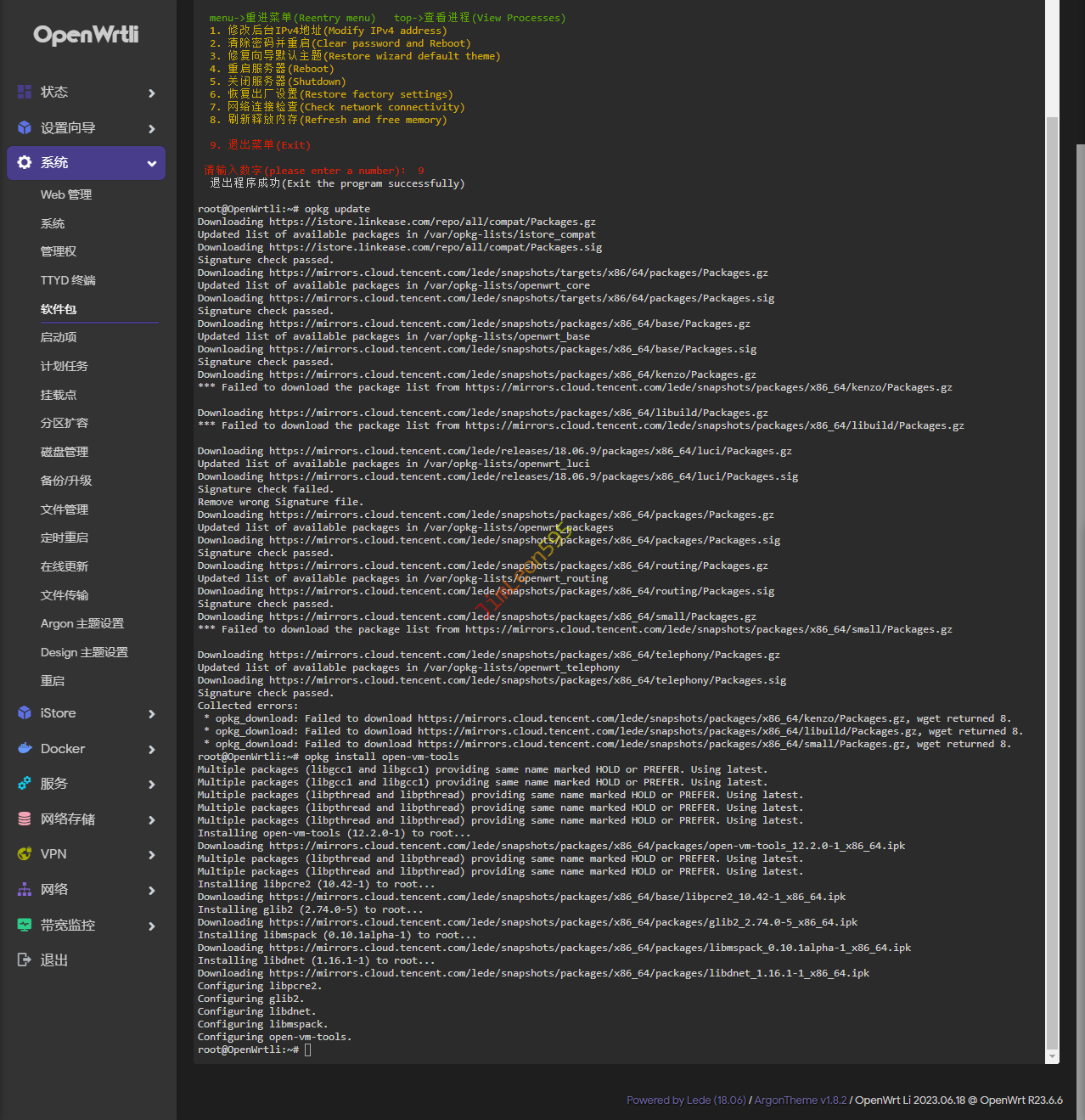Click the setup wizard (设置向导) cube icon
This screenshot has width=1085, height=1120.
25,127
